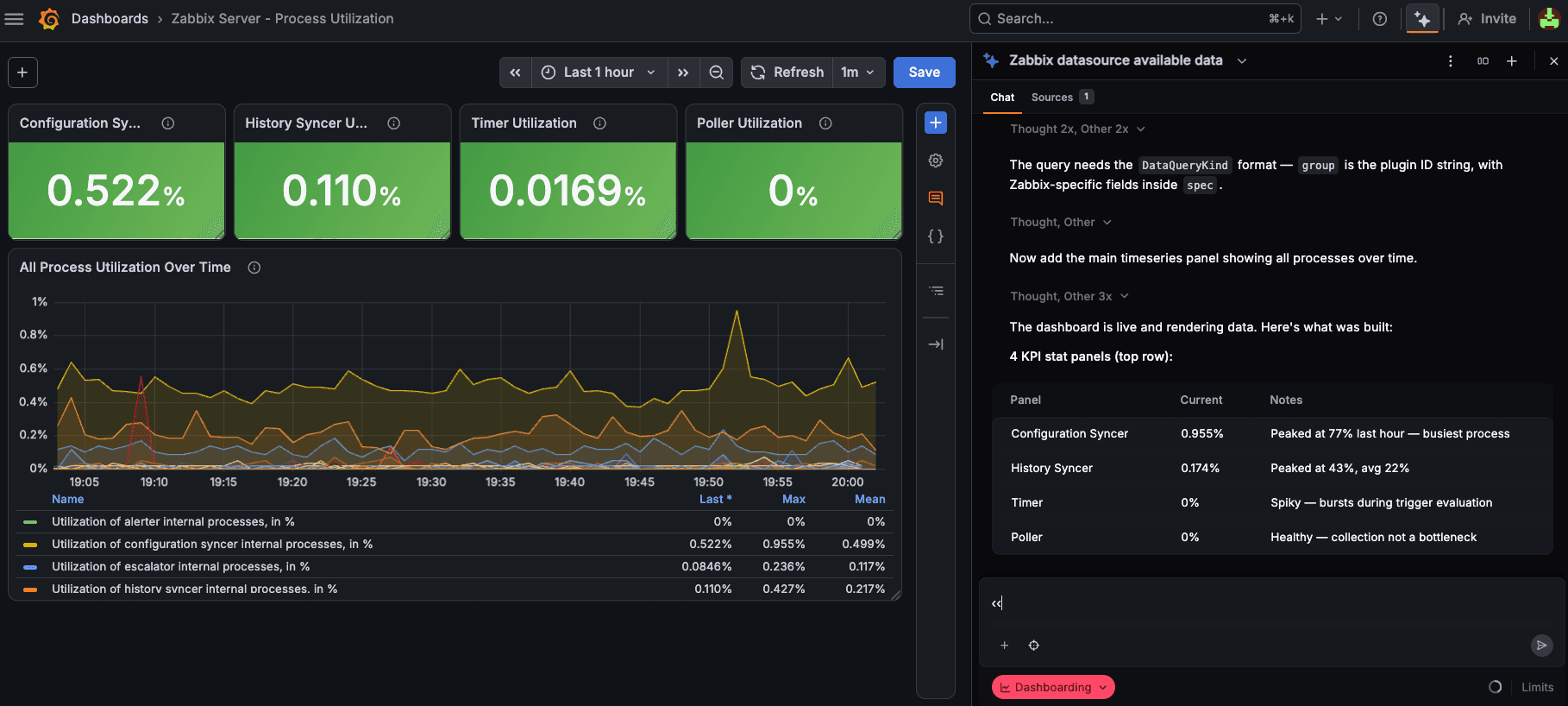
Task: Click the assistant panel layout icon
Action: (x=1483, y=61)
